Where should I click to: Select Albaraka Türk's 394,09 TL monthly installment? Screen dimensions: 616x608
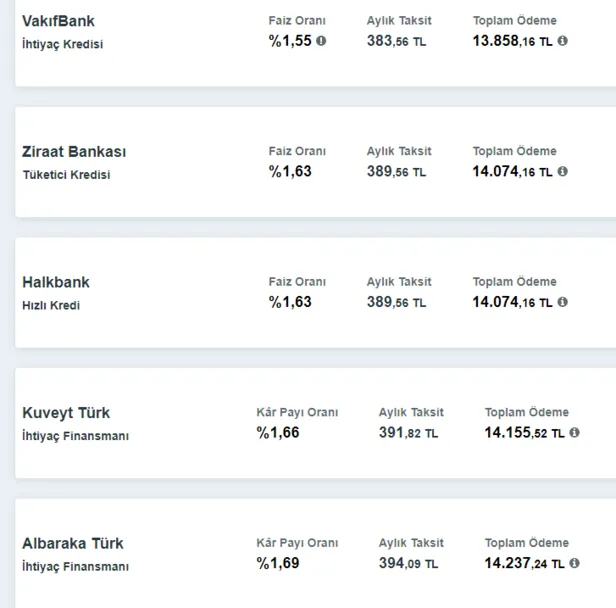tap(408, 563)
